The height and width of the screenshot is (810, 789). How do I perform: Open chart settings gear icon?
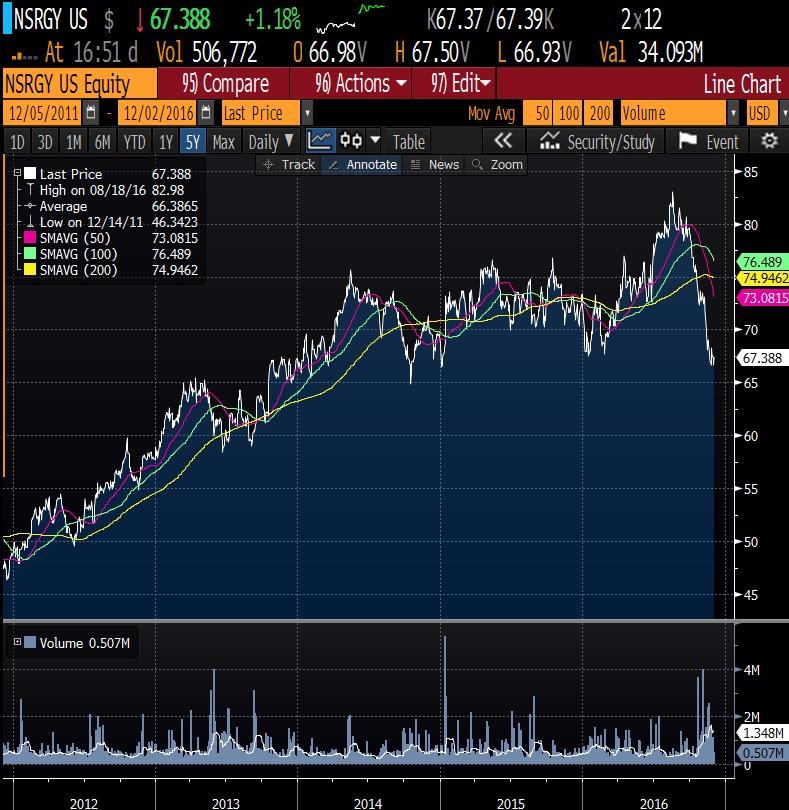click(768, 141)
